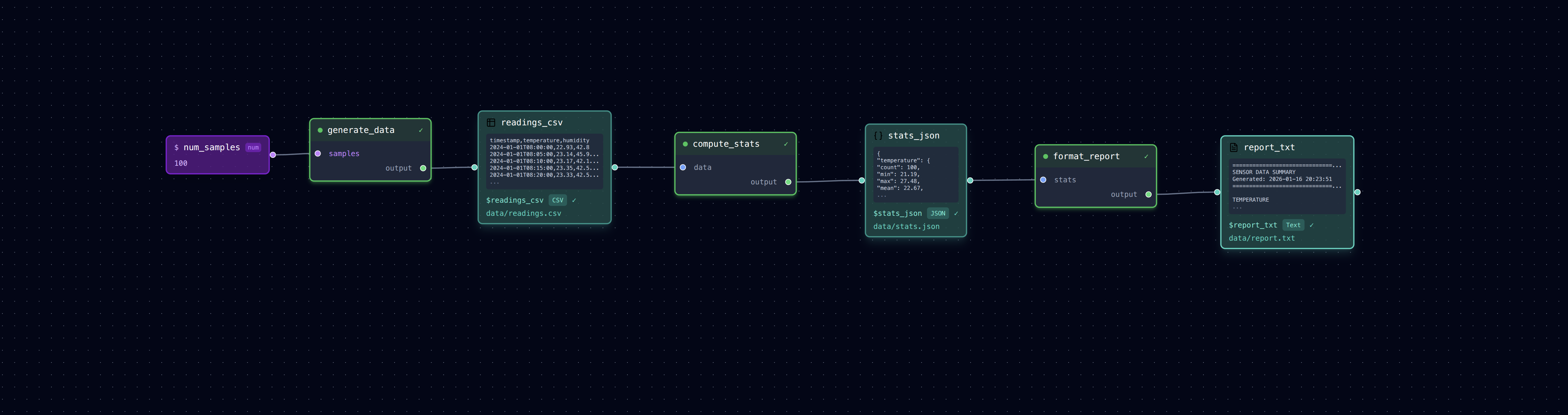Toggle the checkmark on generate_data node header
Image resolution: width=1568 pixels, height=415 pixels.
pos(421,129)
